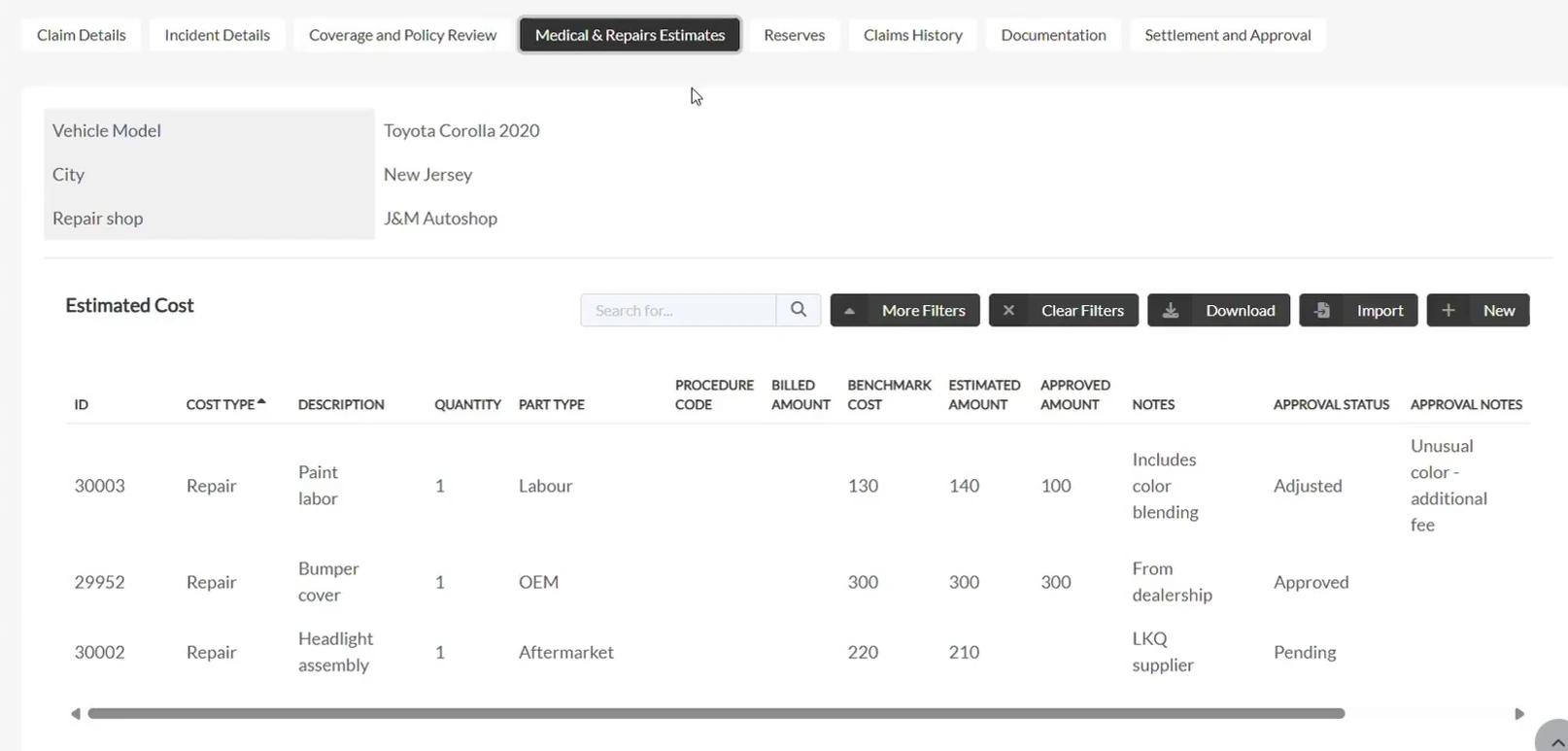Image resolution: width=1568 pixels, height=751 pixels.
Task: Switch to the Reserves tab
Action: point(794,35)
